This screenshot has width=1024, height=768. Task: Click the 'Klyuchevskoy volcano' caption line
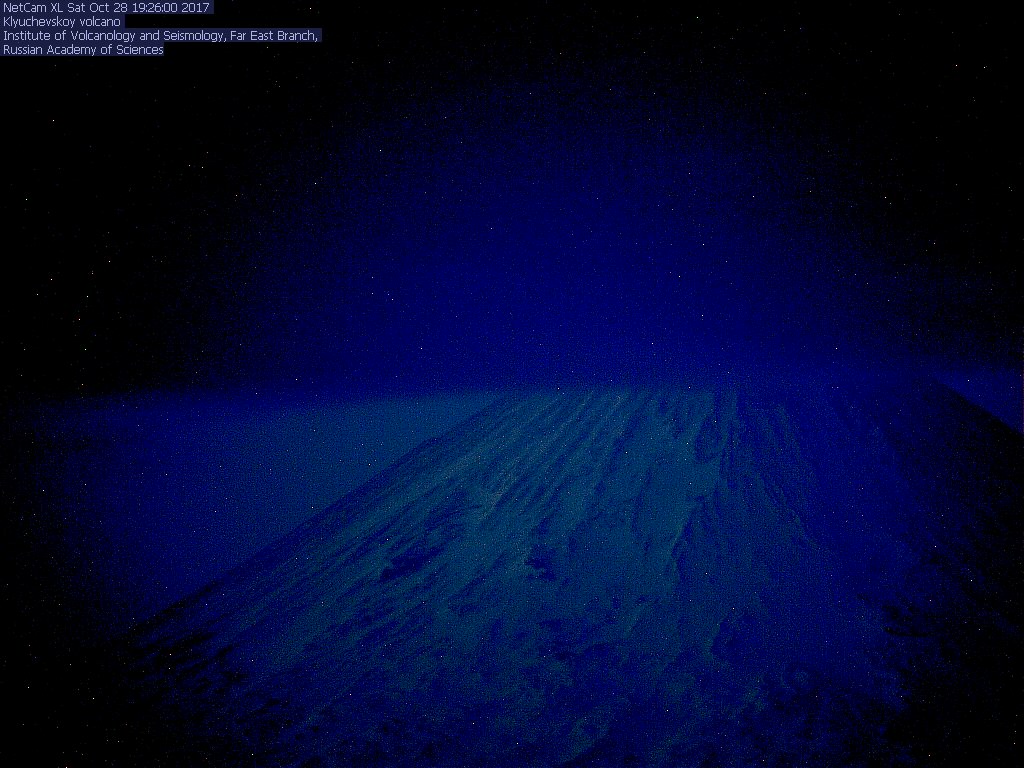point(62,22)
